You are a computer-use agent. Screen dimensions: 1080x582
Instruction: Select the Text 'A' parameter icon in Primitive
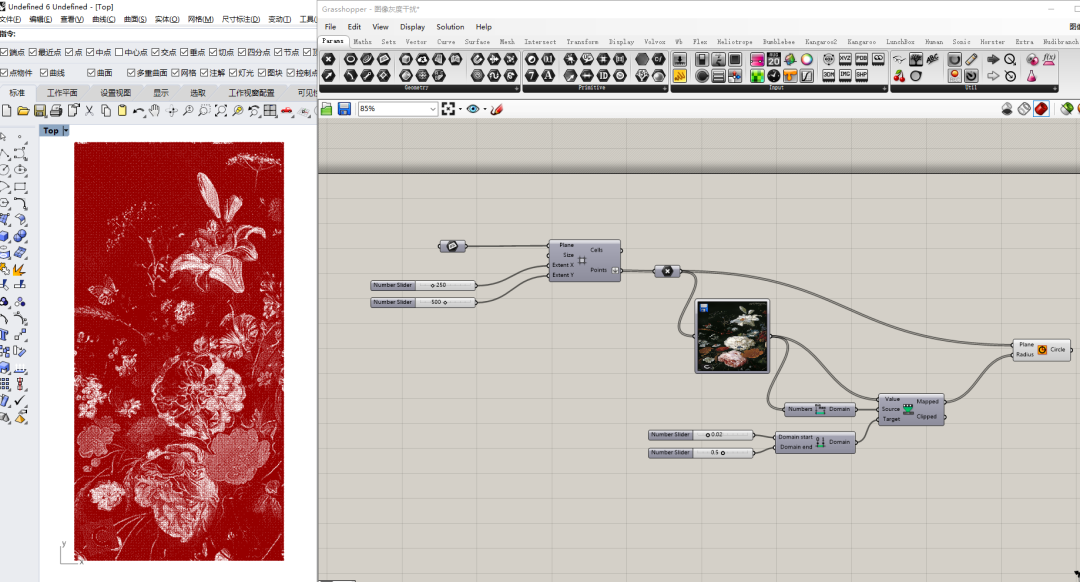548,75
